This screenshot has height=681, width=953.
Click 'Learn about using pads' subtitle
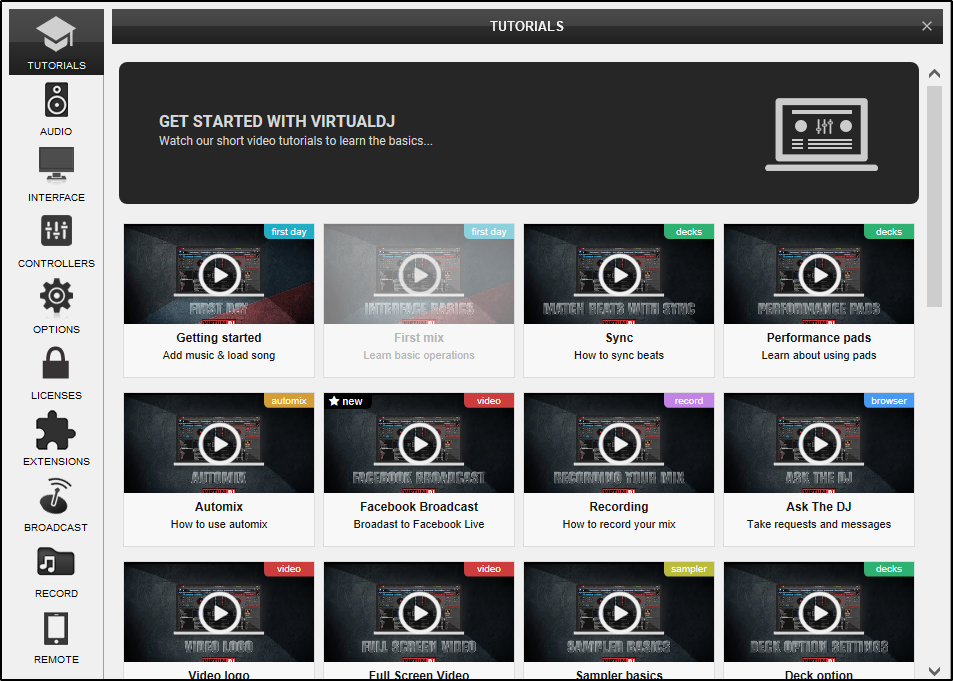819,355
